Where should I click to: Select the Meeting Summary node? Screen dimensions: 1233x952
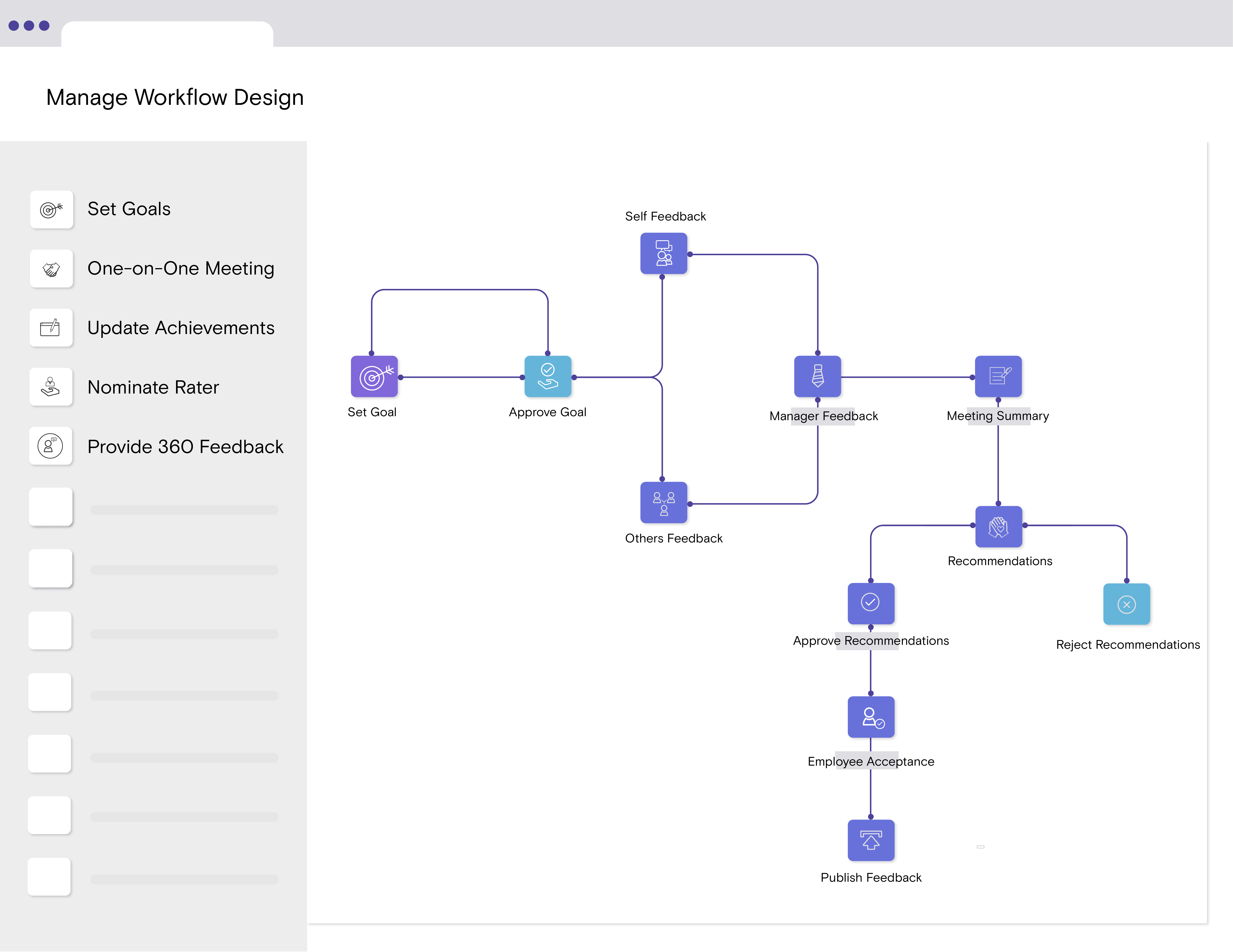(998, 376)
